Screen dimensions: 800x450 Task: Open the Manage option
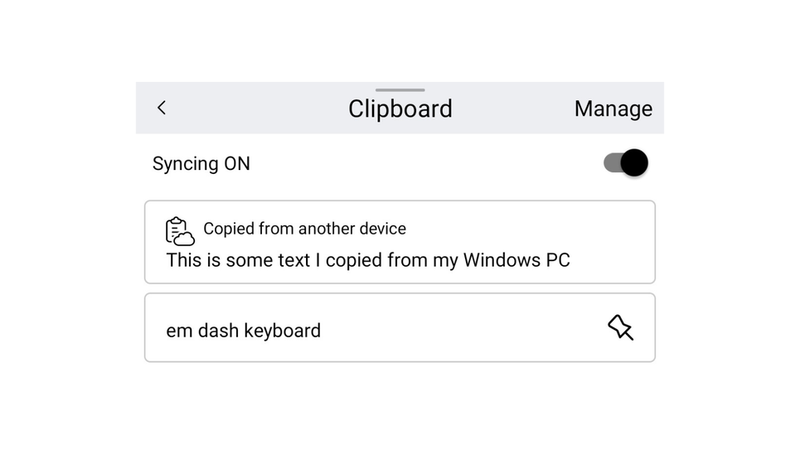click(613, 109)
